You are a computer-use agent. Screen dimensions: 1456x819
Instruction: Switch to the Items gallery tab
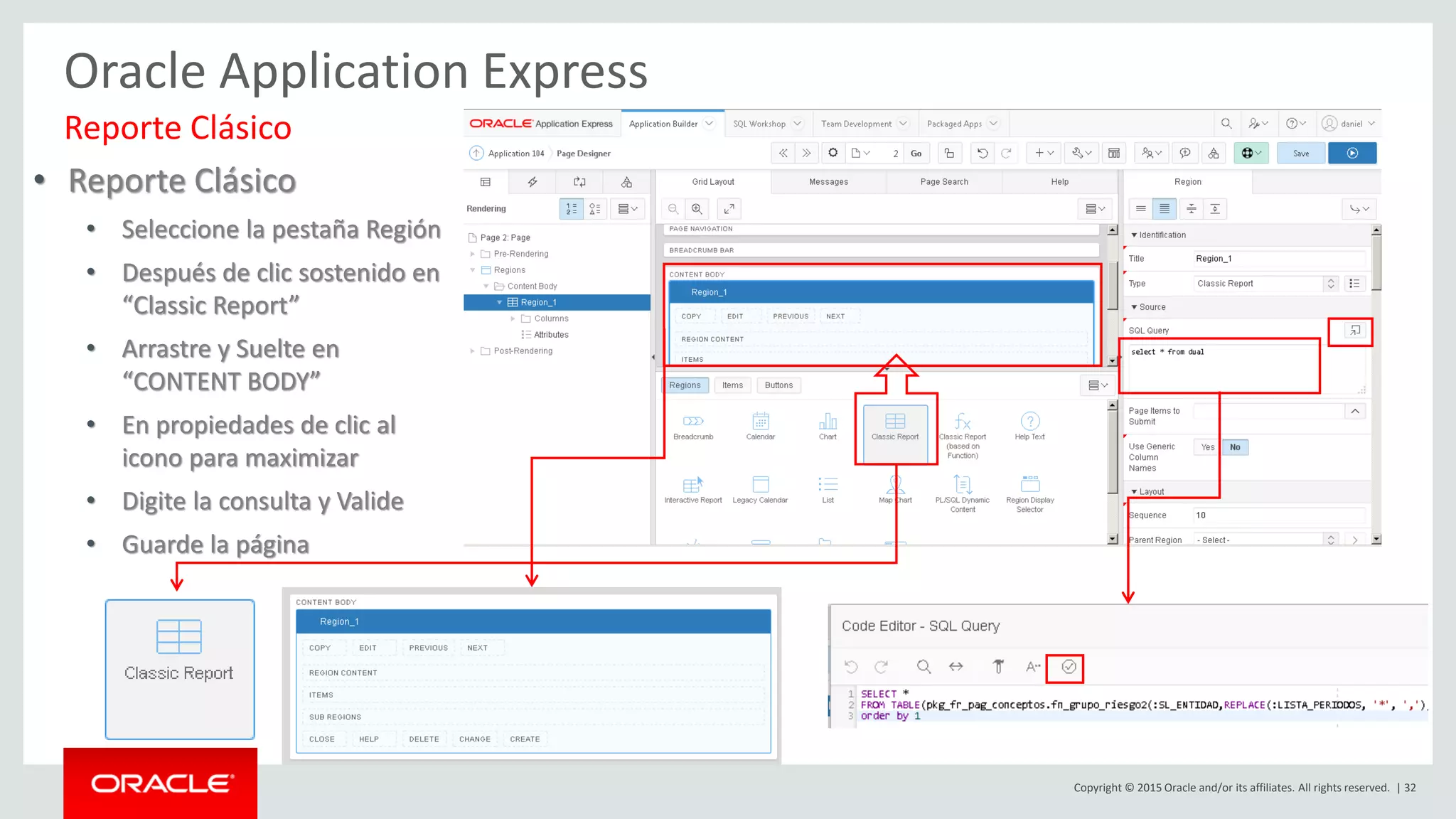(732, 385)
